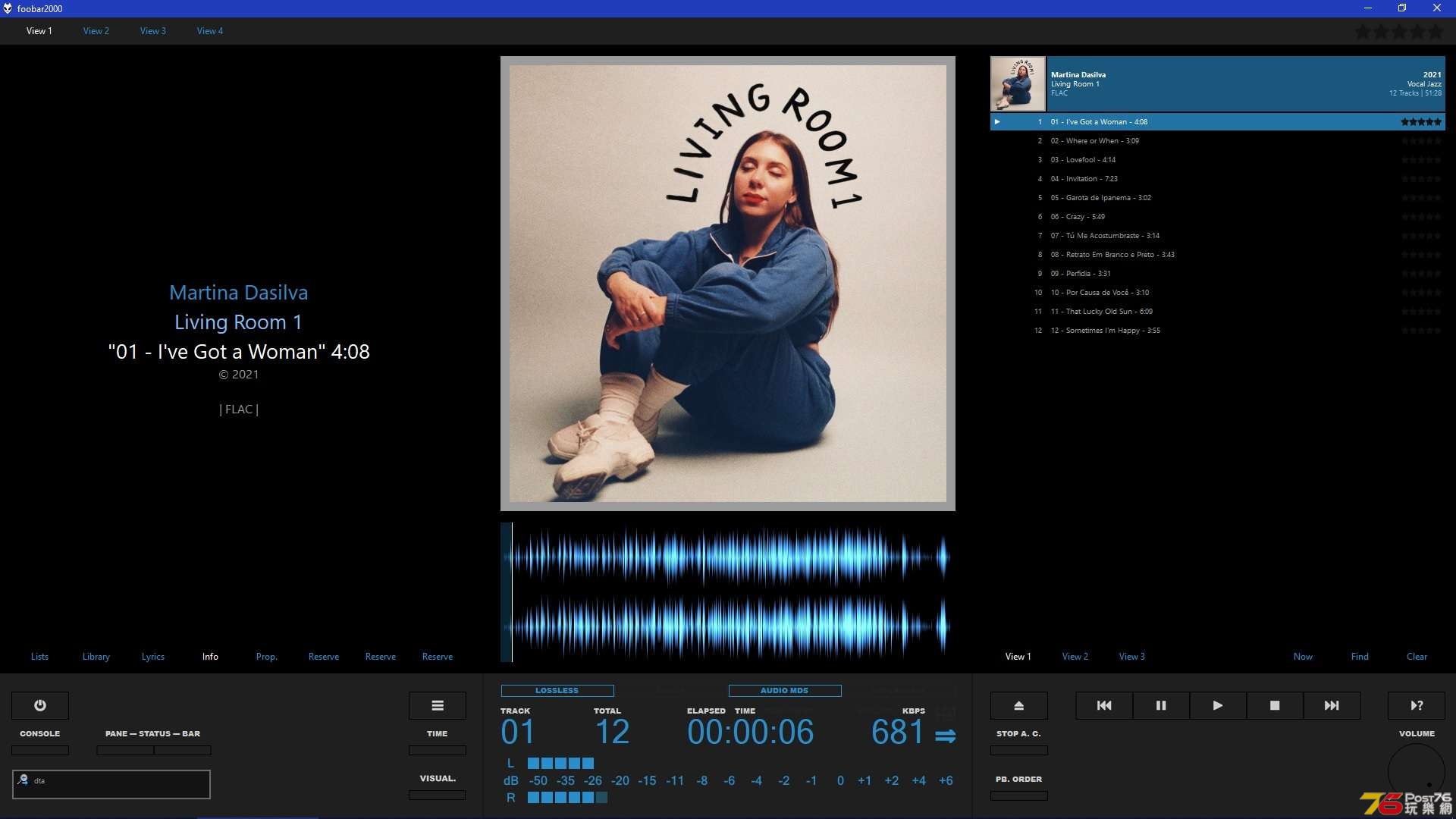Click the small album thumbnail in playlist header
Image resolution: width=1456 pixels, height=819 pixels.
coord(1018,84)
